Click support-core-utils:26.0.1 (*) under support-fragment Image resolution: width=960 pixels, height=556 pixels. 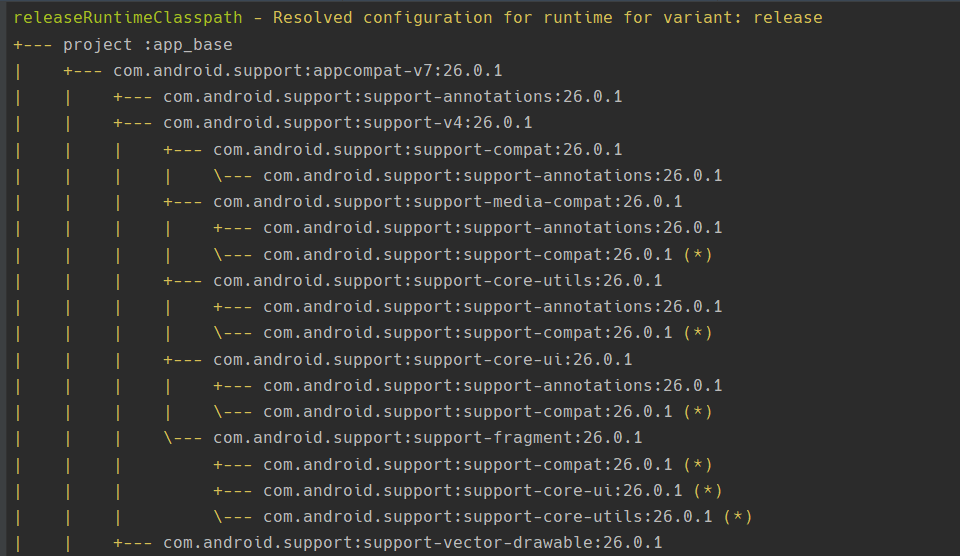[487, 517]
